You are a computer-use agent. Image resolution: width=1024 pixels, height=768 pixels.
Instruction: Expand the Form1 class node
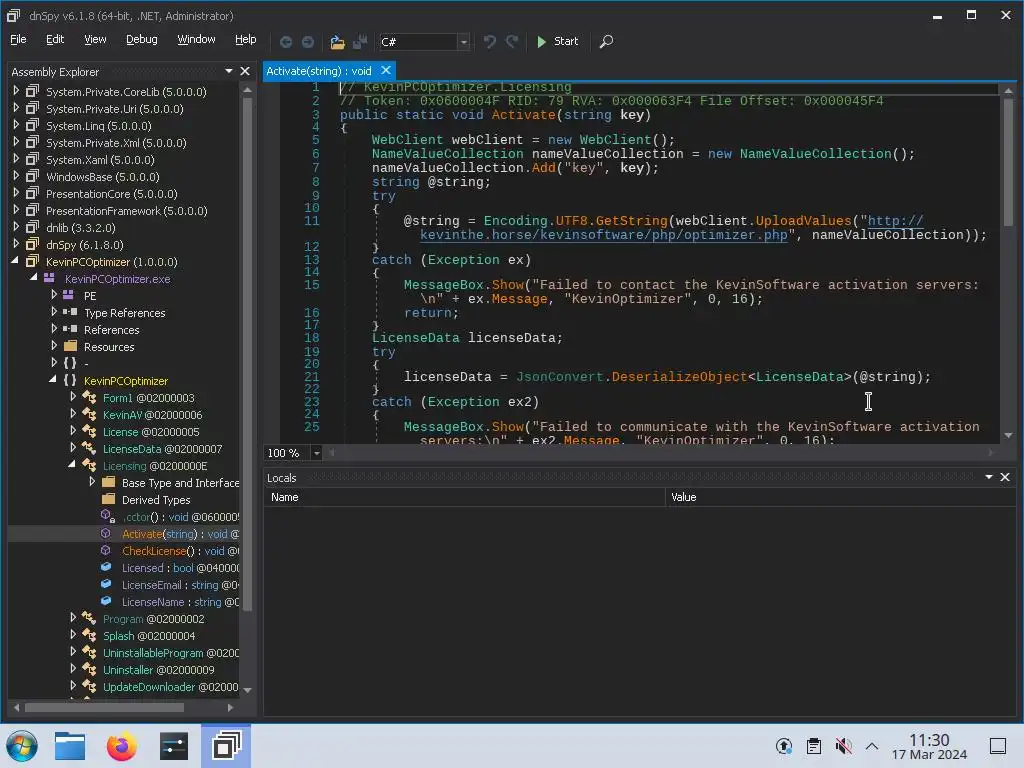coord(73,396)
